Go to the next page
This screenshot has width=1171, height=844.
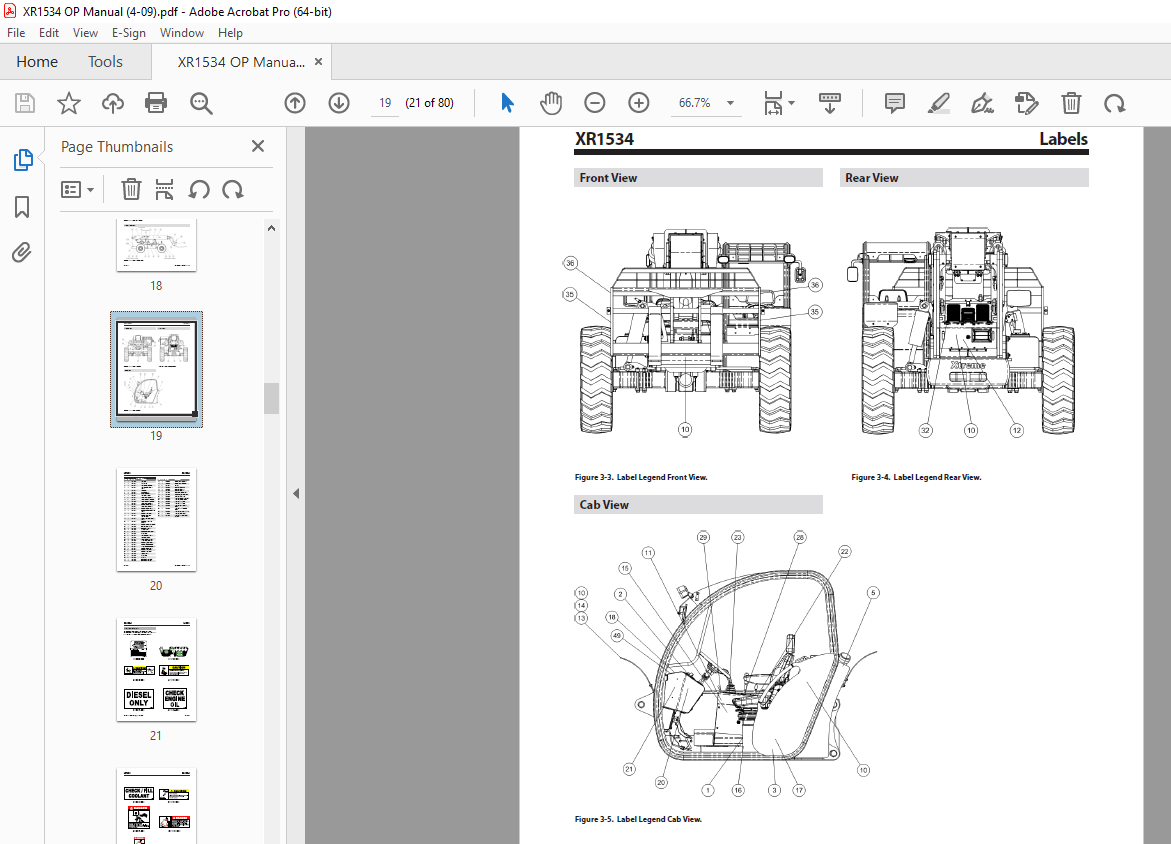(339, 102)
